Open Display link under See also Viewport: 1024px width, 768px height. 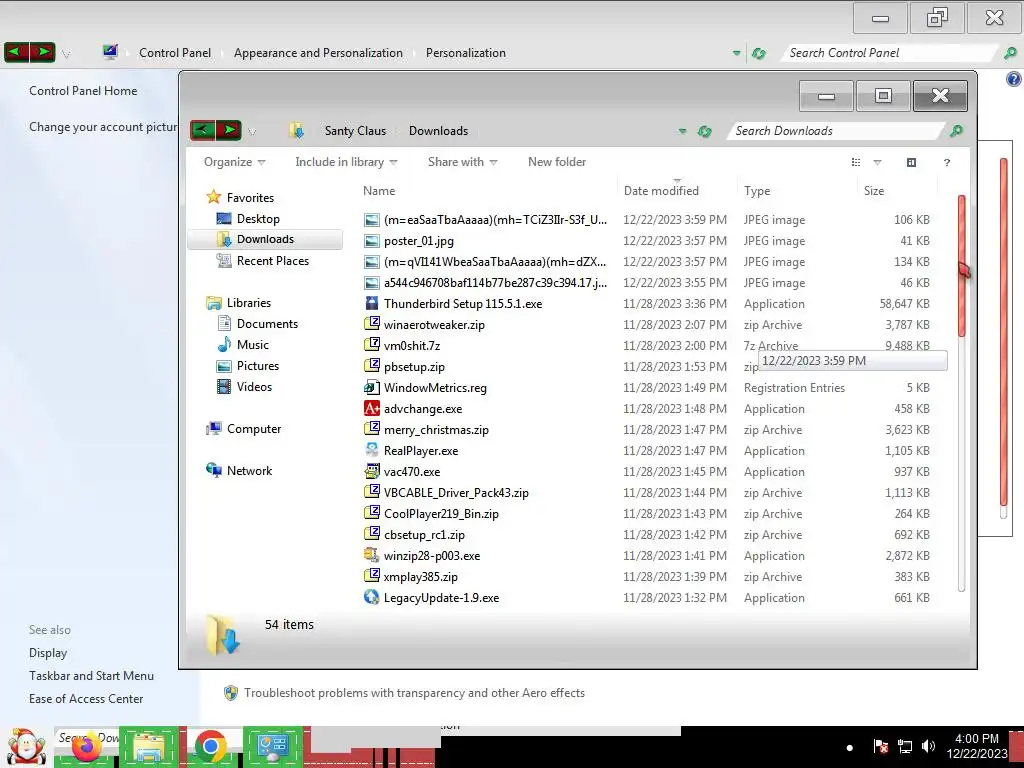(48, 653)
